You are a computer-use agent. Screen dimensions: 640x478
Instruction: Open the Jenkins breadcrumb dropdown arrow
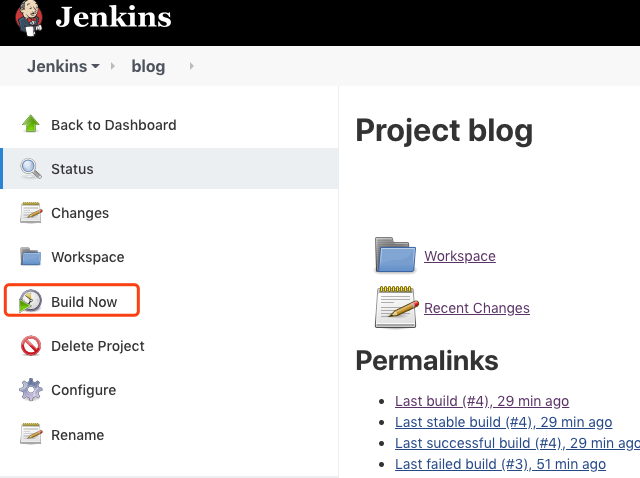coord(96,66)
